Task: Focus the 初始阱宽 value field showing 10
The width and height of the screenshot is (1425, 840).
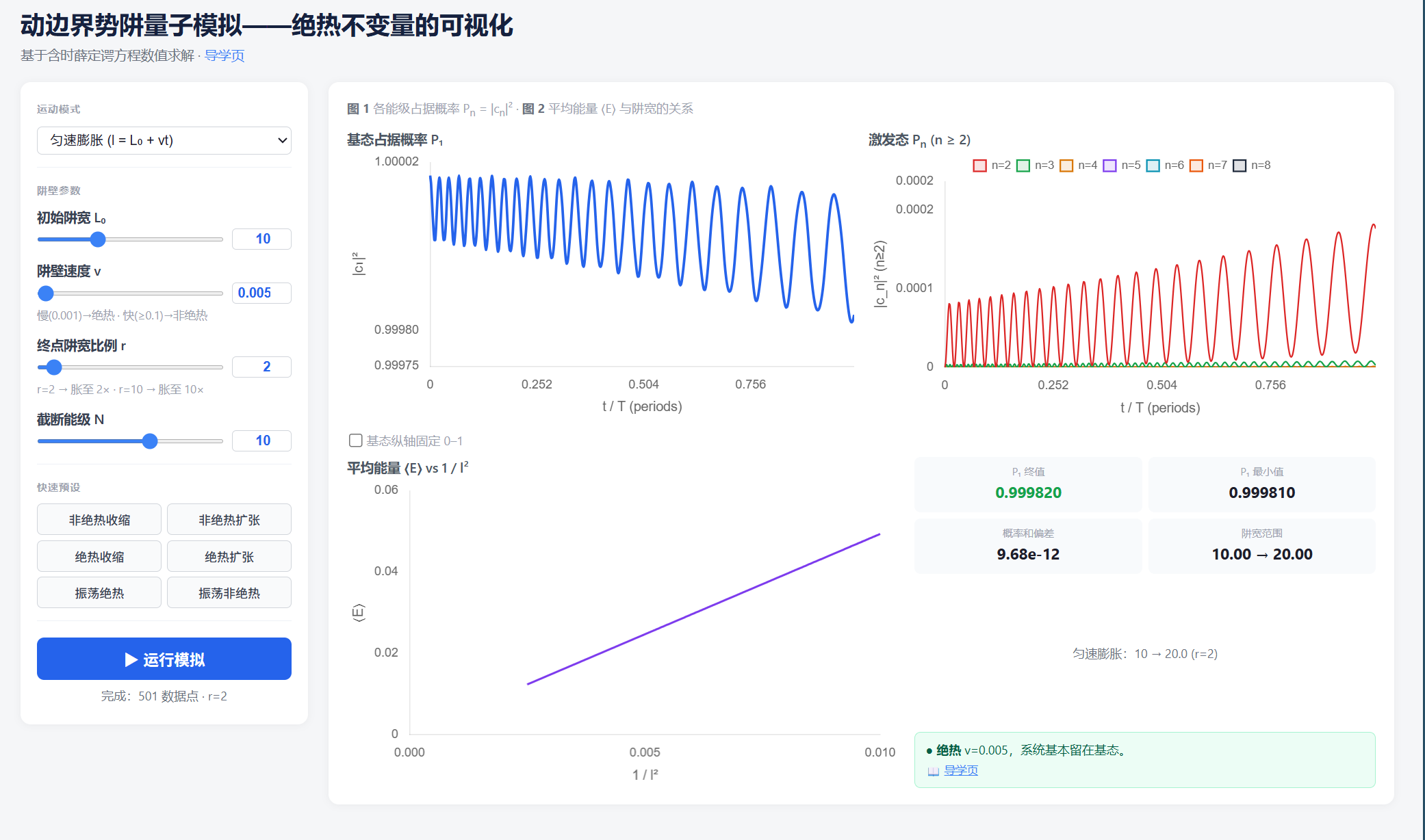Action: [x=261, y=239]
